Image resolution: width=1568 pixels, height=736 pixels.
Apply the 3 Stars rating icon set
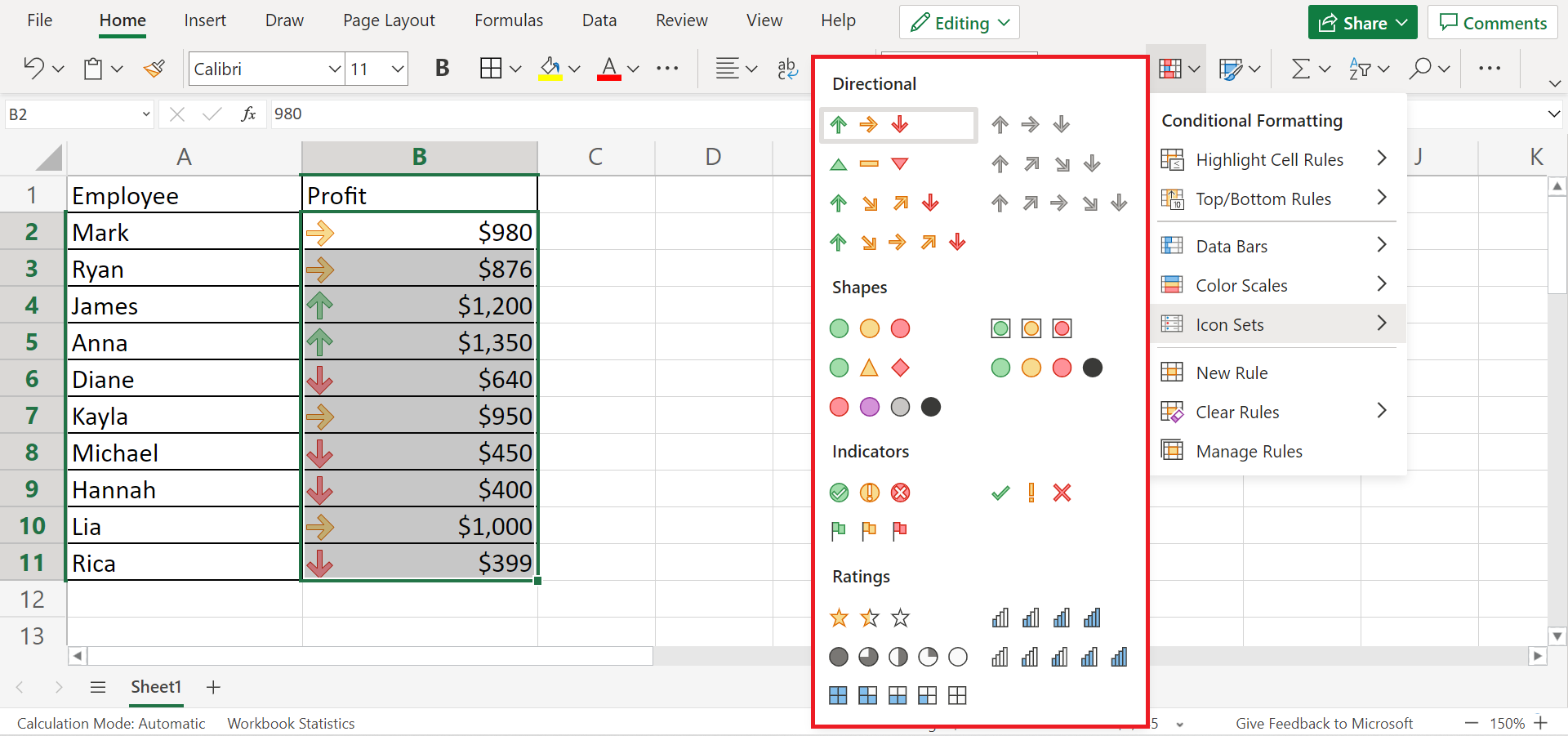869,618
